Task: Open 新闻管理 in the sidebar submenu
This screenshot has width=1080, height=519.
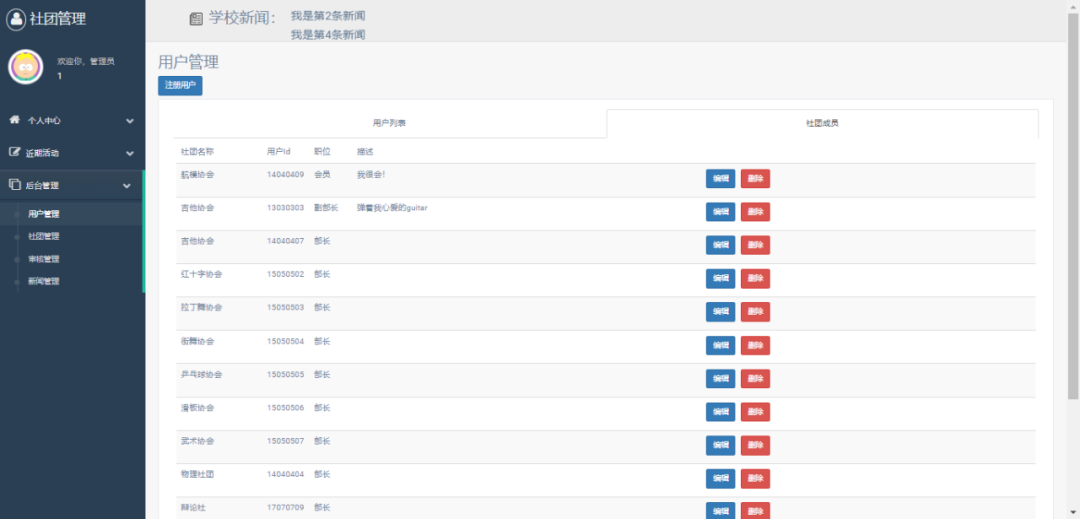Action: 43,281
